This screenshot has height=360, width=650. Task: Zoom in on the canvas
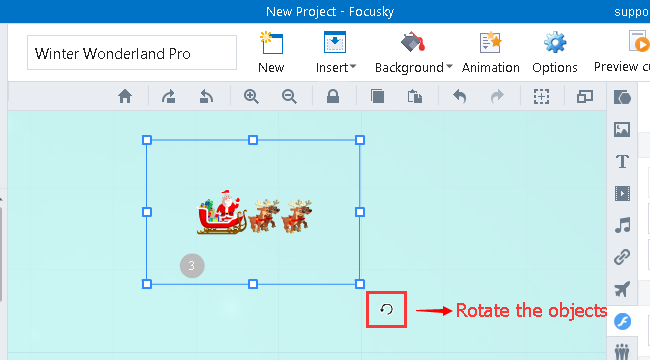click(x=251, y=97)
